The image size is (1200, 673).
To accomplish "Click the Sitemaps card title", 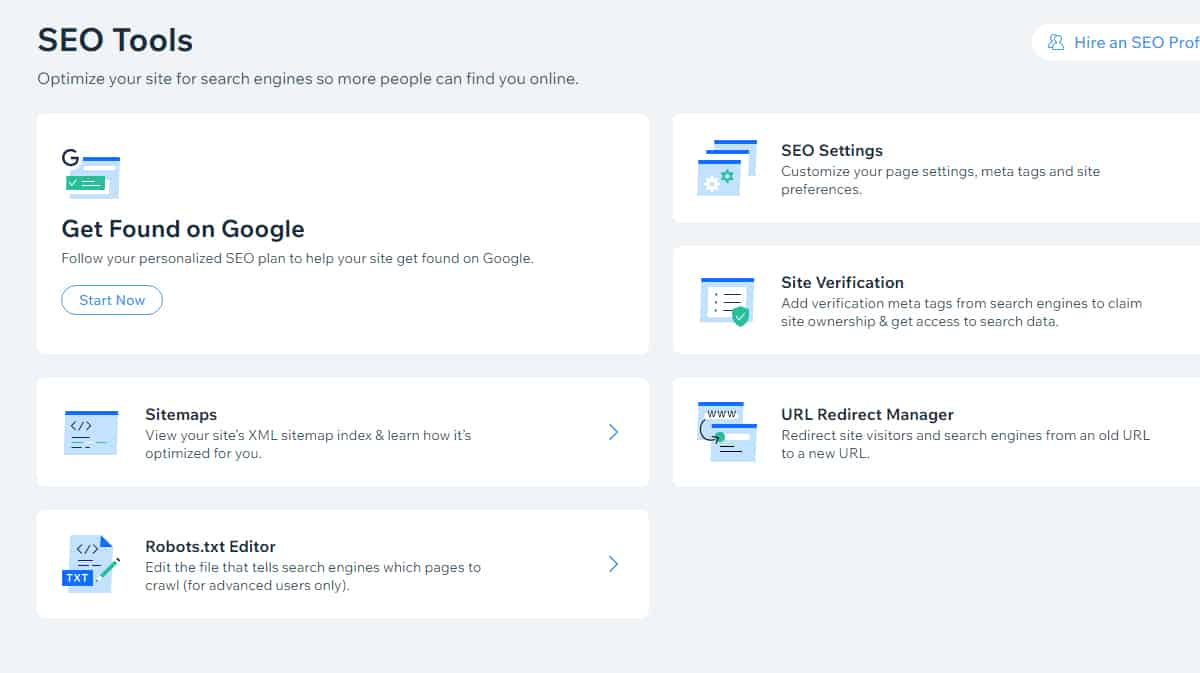I will point(181,415).
